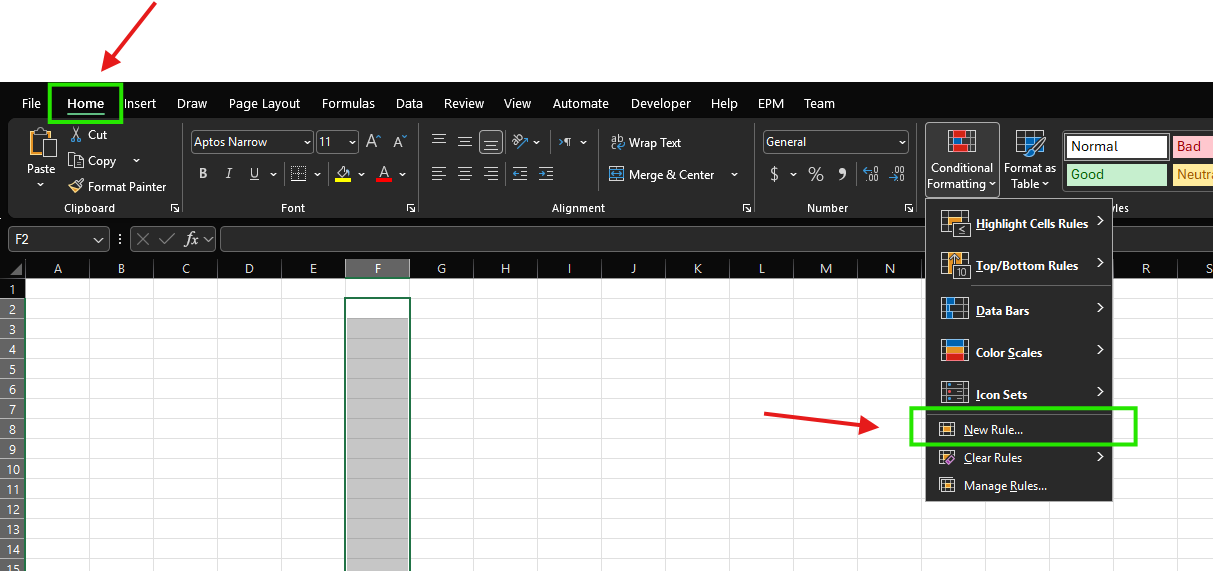Image resolution: width=1213 pixels, height=571 pixels.
Task: Middle align the cell contents
Action: (464, 142)
